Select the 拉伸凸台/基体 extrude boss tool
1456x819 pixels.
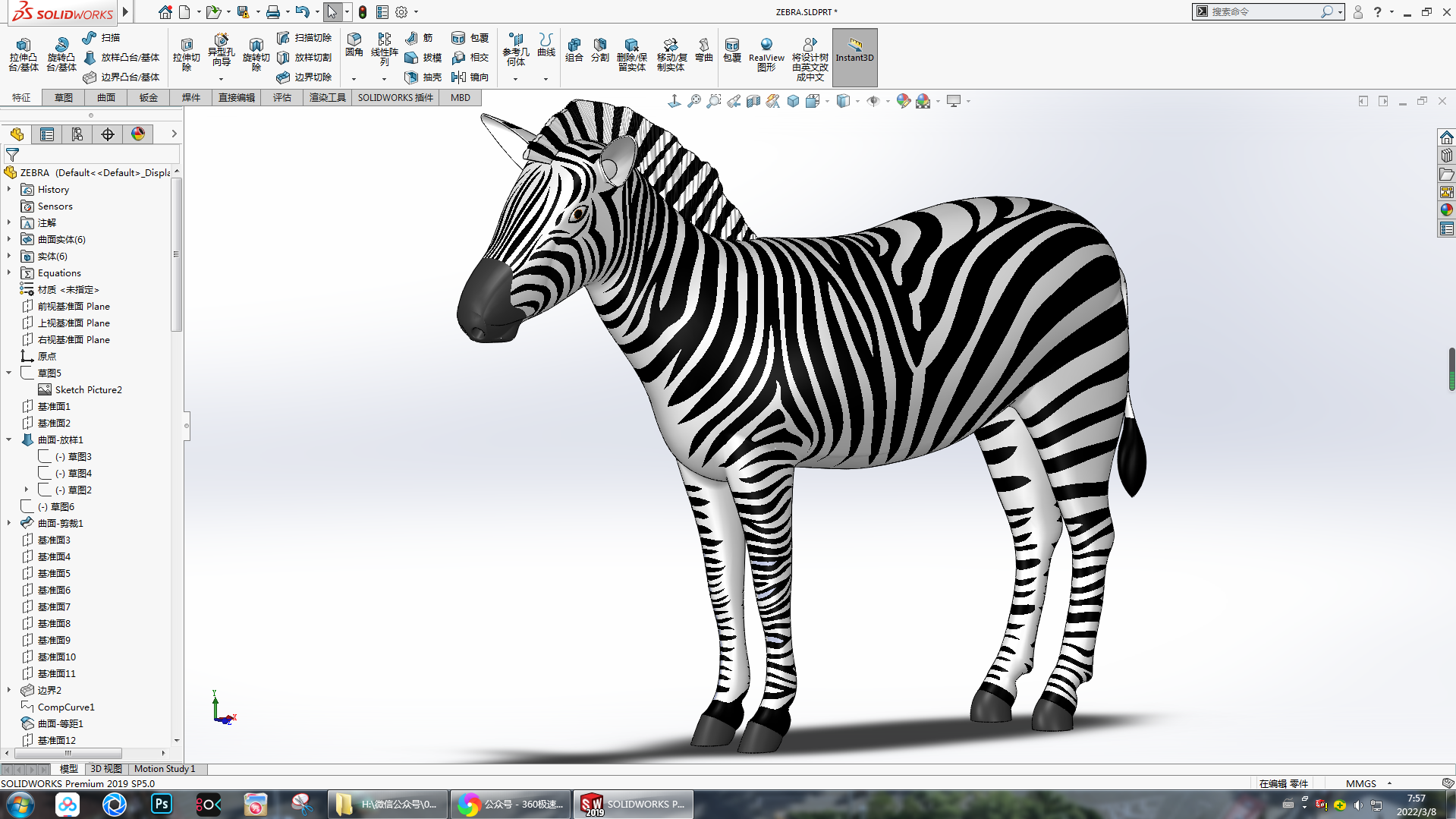(23, 55)
